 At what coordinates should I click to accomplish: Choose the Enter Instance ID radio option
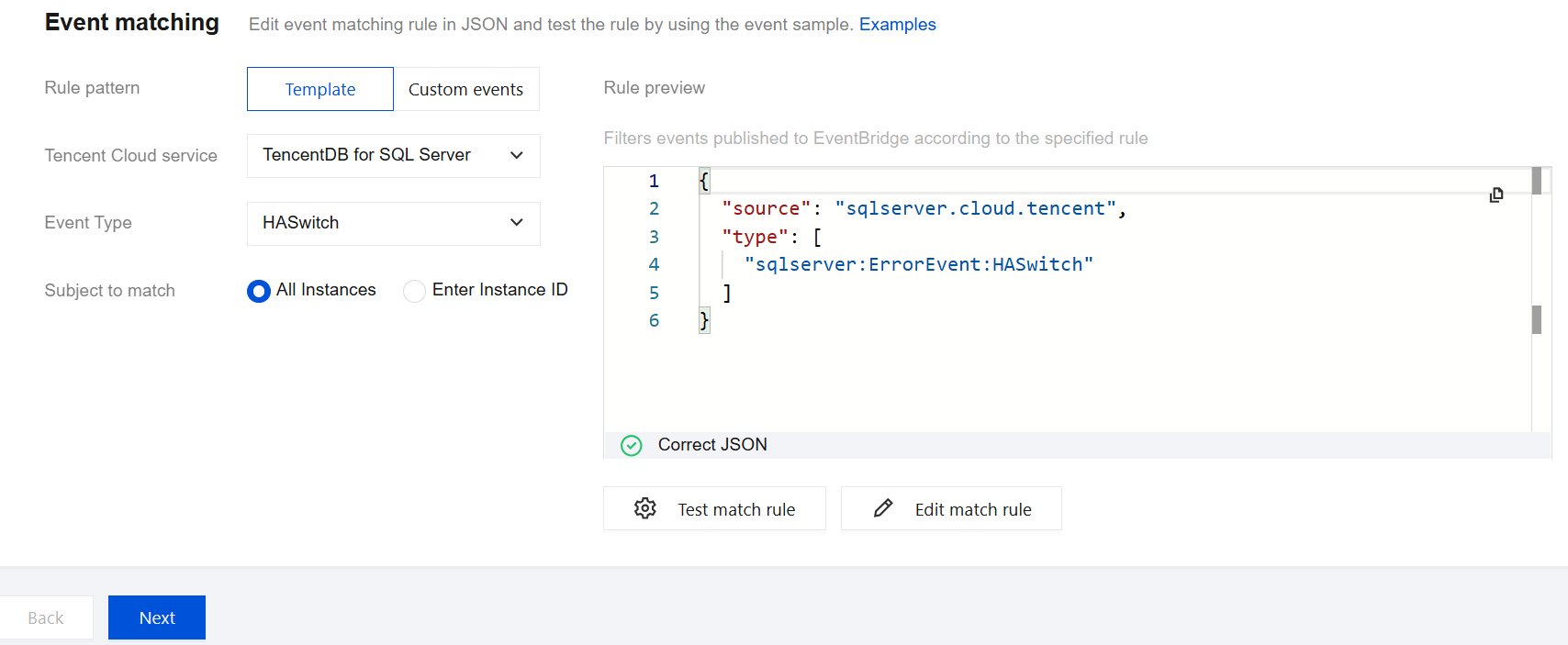414,291
